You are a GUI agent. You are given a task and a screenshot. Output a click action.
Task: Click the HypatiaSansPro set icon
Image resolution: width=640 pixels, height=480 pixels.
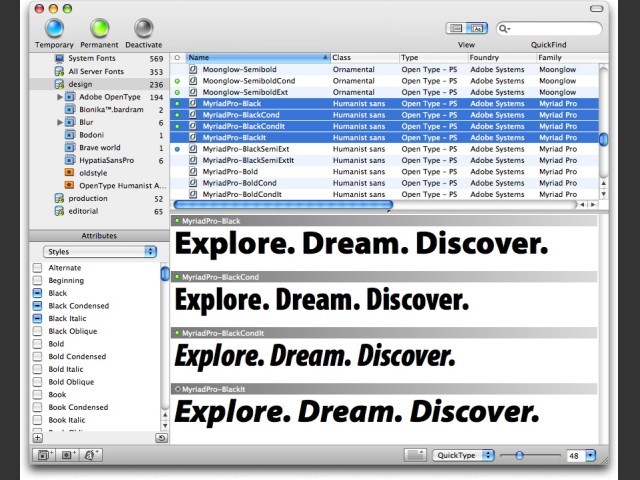pos(70,160)
